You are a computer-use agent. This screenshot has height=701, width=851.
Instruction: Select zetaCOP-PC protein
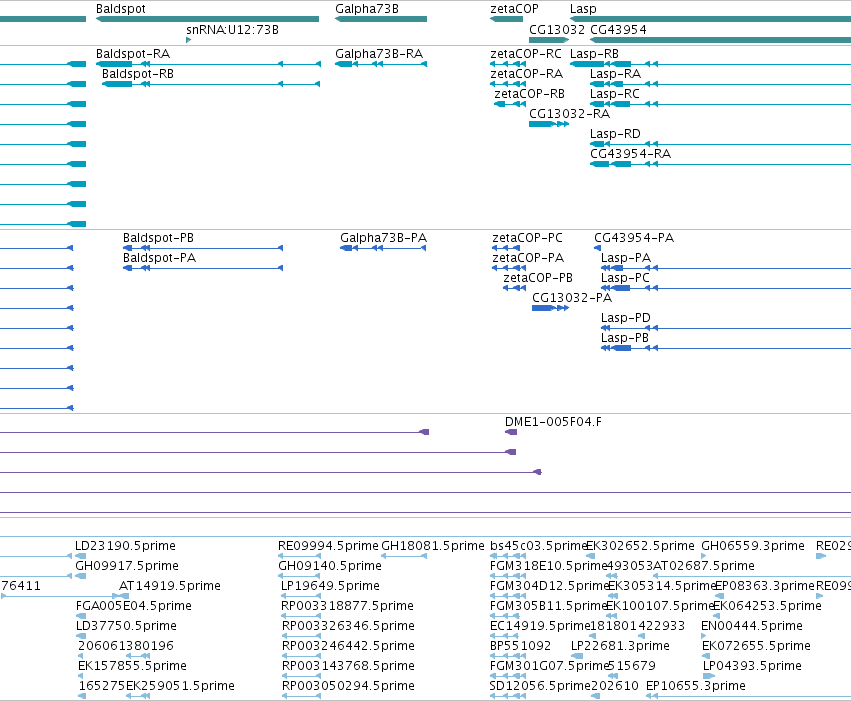pyautogui.click(x=506, y=248)
